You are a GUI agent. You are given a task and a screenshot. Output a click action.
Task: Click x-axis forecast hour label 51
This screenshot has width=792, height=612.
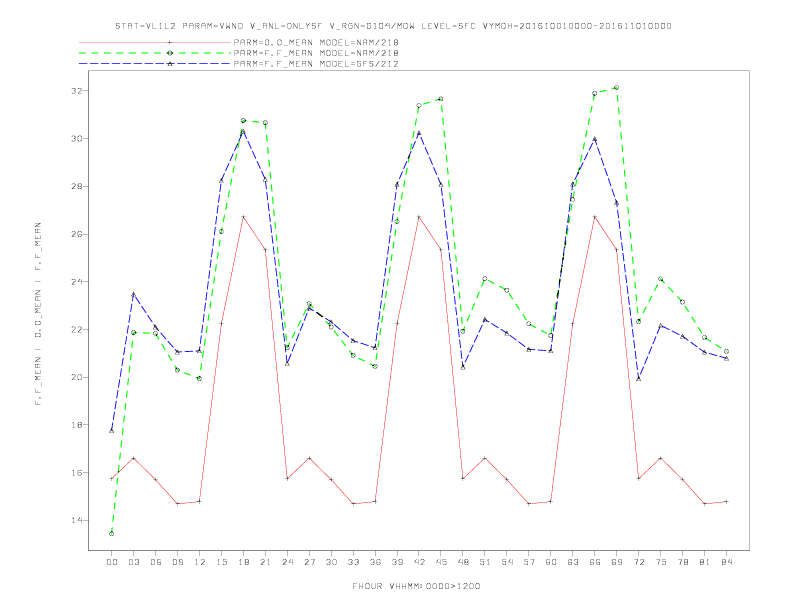coord(485,562)
